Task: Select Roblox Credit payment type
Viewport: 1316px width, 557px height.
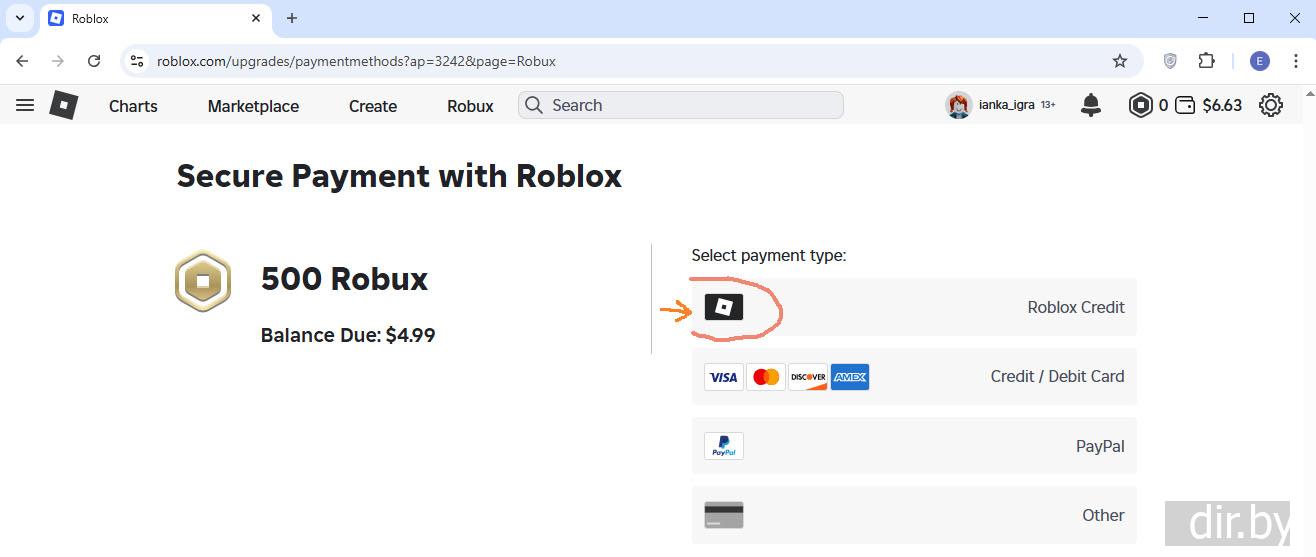Action: 913,307
